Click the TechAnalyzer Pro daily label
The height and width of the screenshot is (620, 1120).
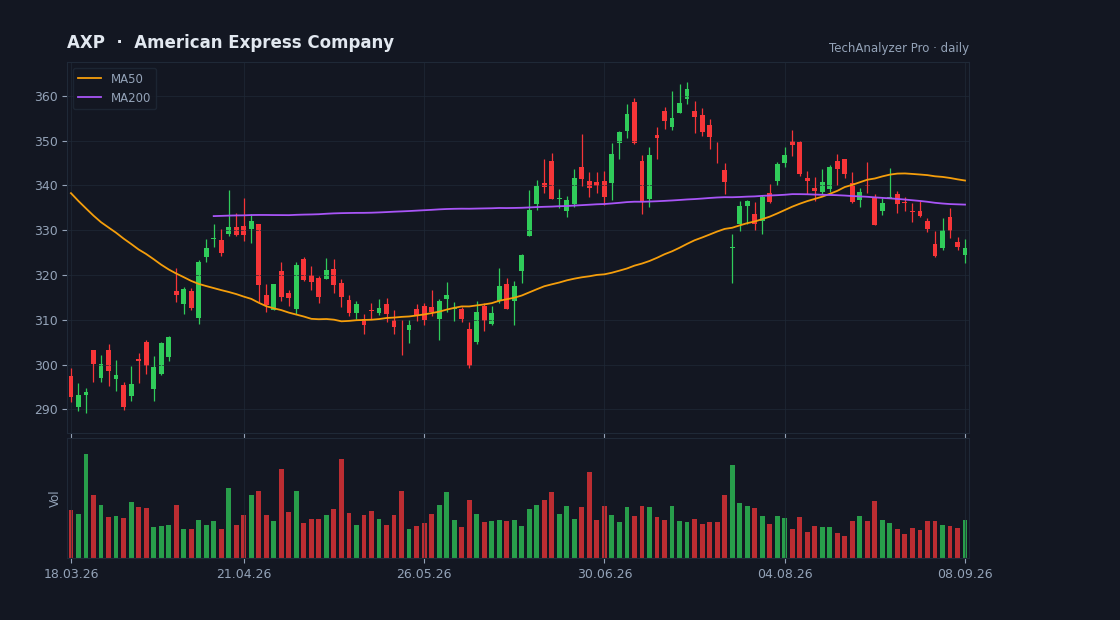899,48
